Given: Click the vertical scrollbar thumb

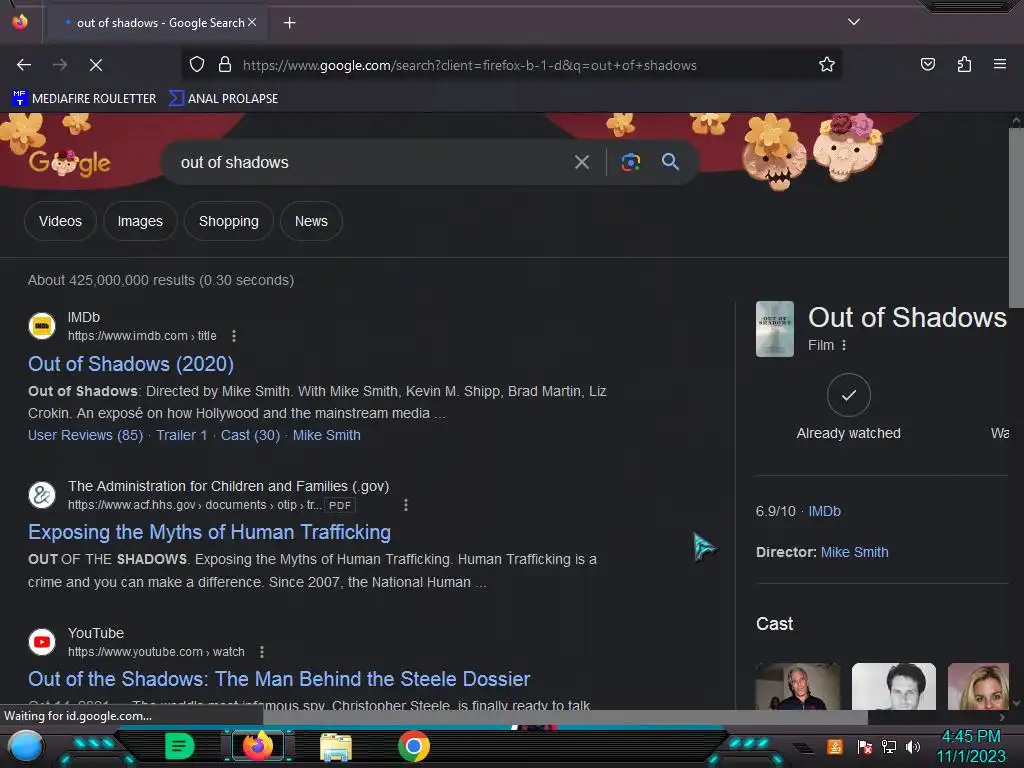Looking at the screenshot, I should (1016, 217).
